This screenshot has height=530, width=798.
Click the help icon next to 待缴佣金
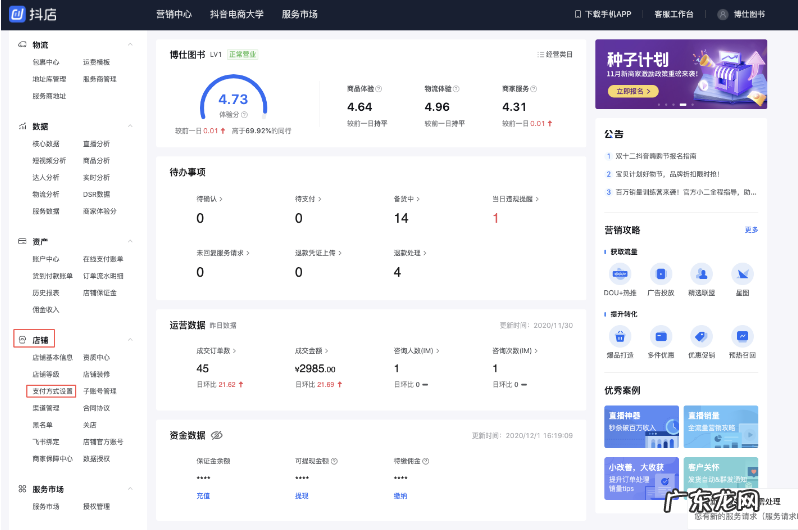(x=425, y=461)
